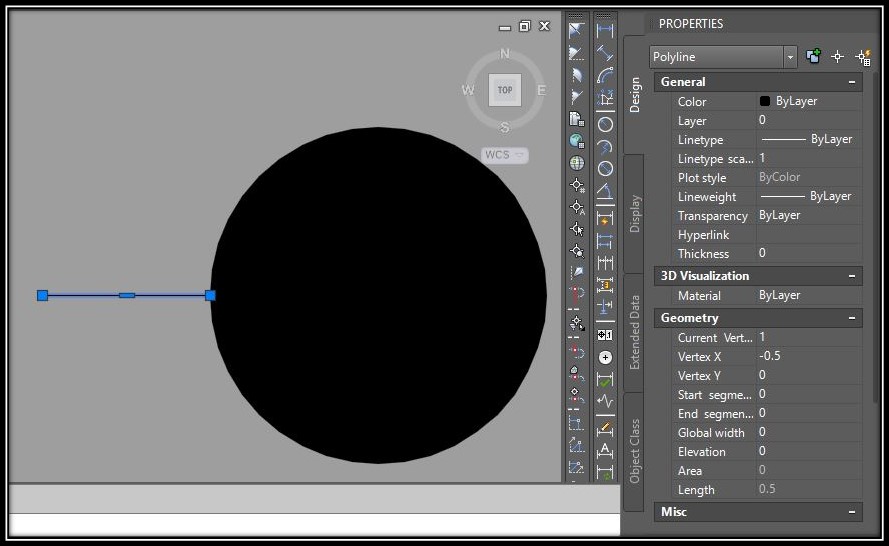Select the Jogged dimension tool
The image size is (889, 546).
605,147
